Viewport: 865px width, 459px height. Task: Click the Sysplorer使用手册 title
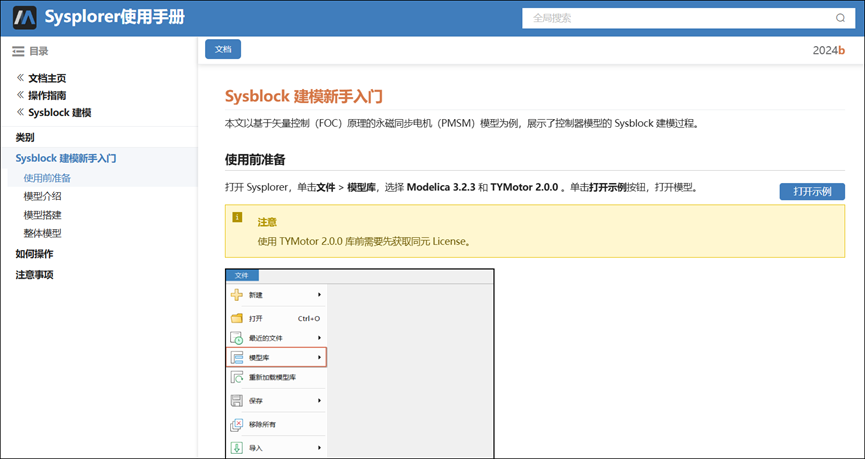coord(115,17)
